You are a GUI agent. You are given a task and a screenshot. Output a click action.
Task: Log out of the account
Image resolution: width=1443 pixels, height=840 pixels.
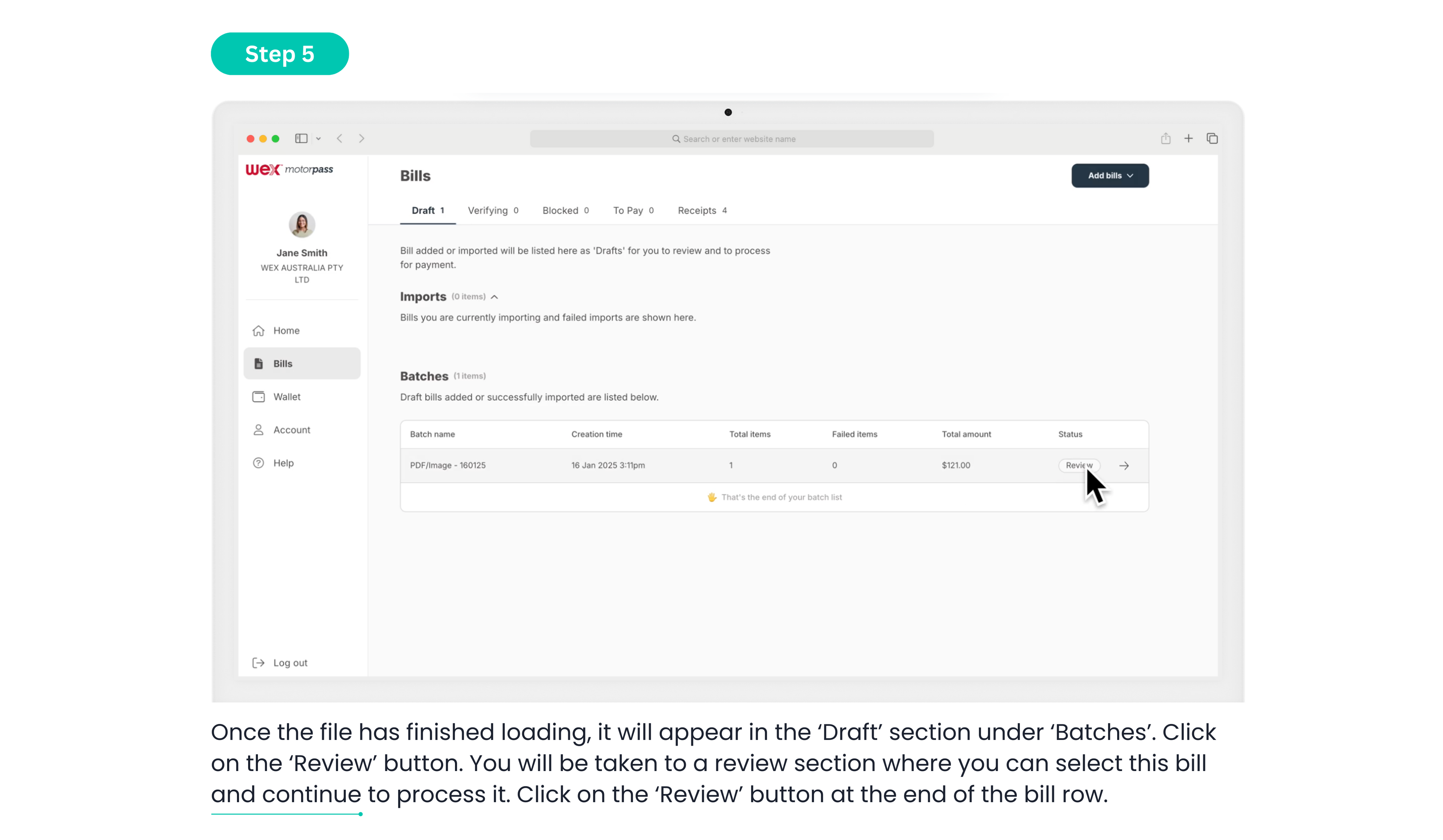[289, 663]
